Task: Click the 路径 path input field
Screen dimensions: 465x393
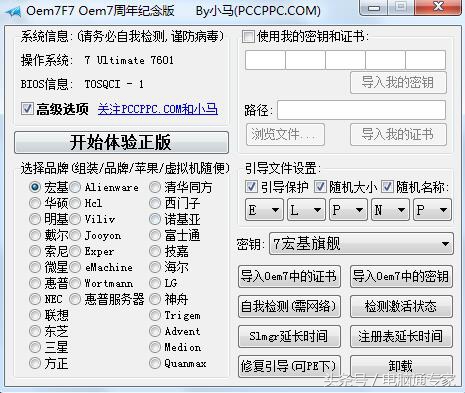Action: click(x=361, y=110)
